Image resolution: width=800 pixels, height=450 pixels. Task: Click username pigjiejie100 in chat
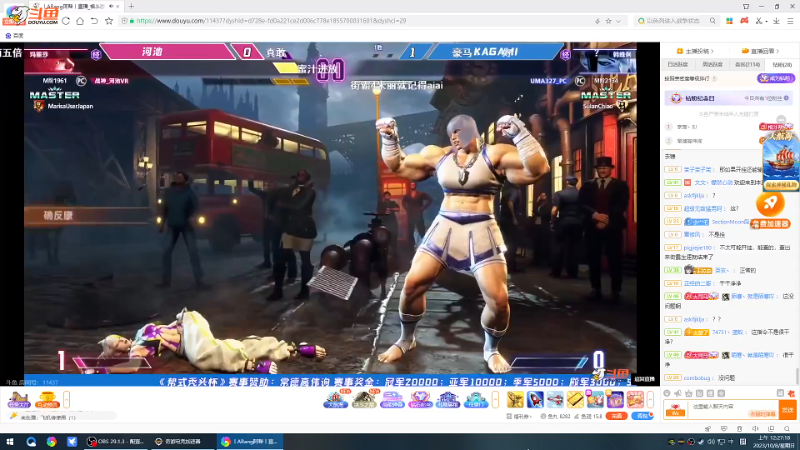click(x=697, y=247)
